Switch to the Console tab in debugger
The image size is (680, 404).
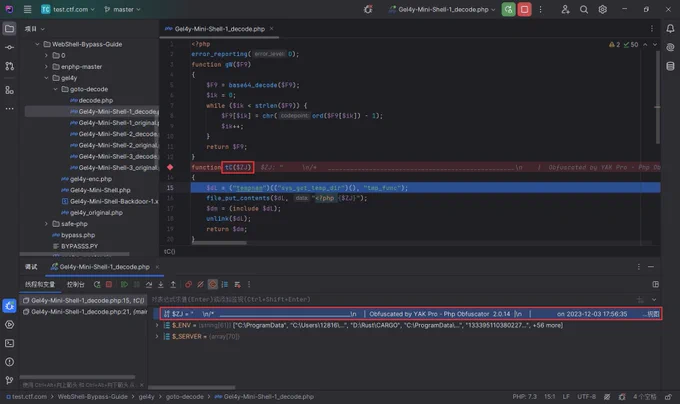click(75, 284)
